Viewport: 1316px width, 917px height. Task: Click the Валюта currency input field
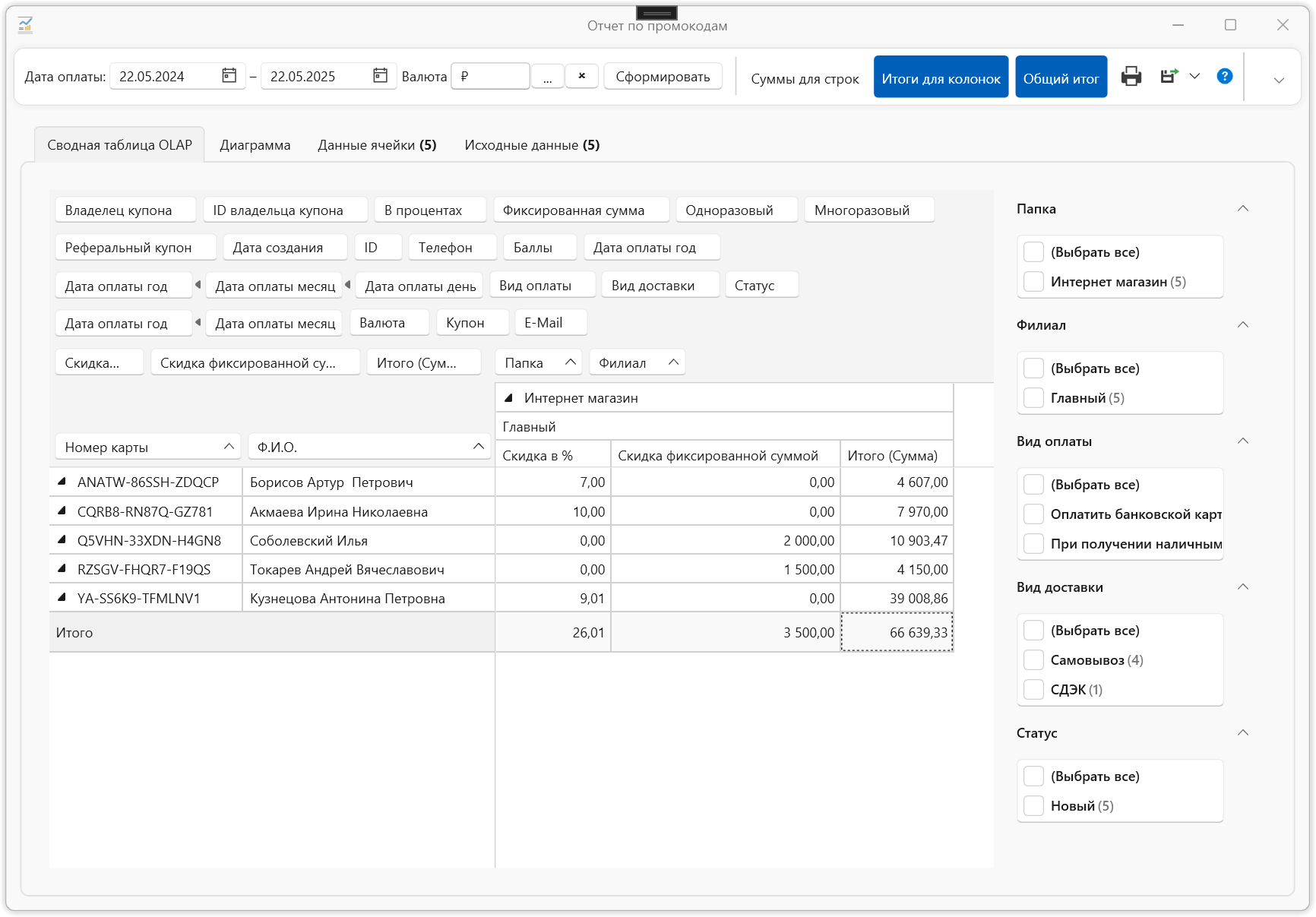point(490,76)
